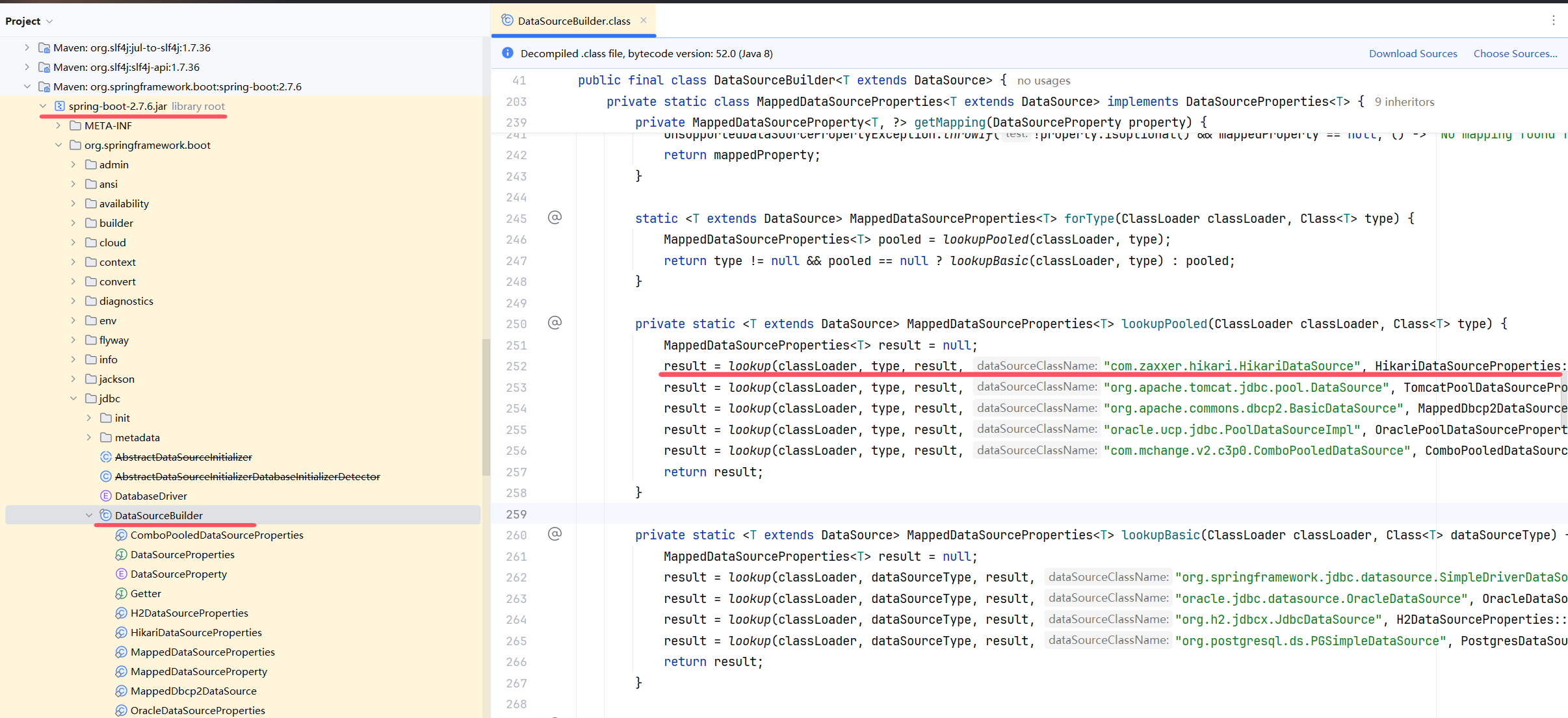Click sticky header line getMapping method
The width and height of the screenshot is (1568, 718).
click(950, 122)
